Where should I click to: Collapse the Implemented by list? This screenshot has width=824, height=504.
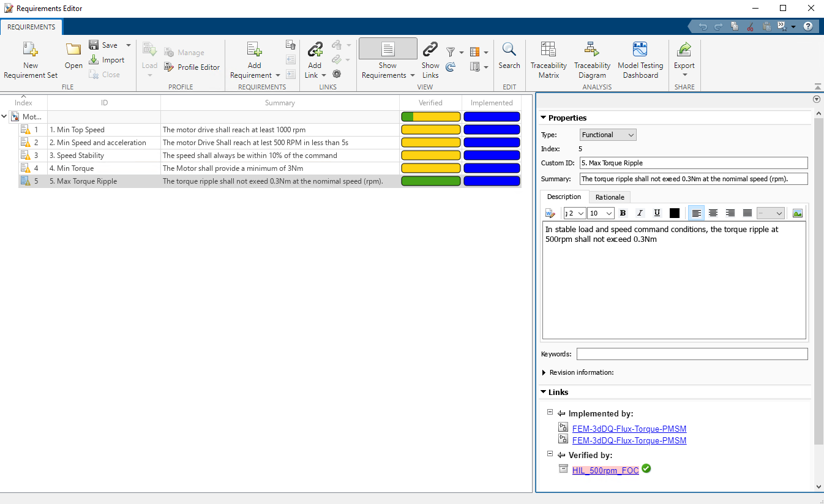point(550,413)
